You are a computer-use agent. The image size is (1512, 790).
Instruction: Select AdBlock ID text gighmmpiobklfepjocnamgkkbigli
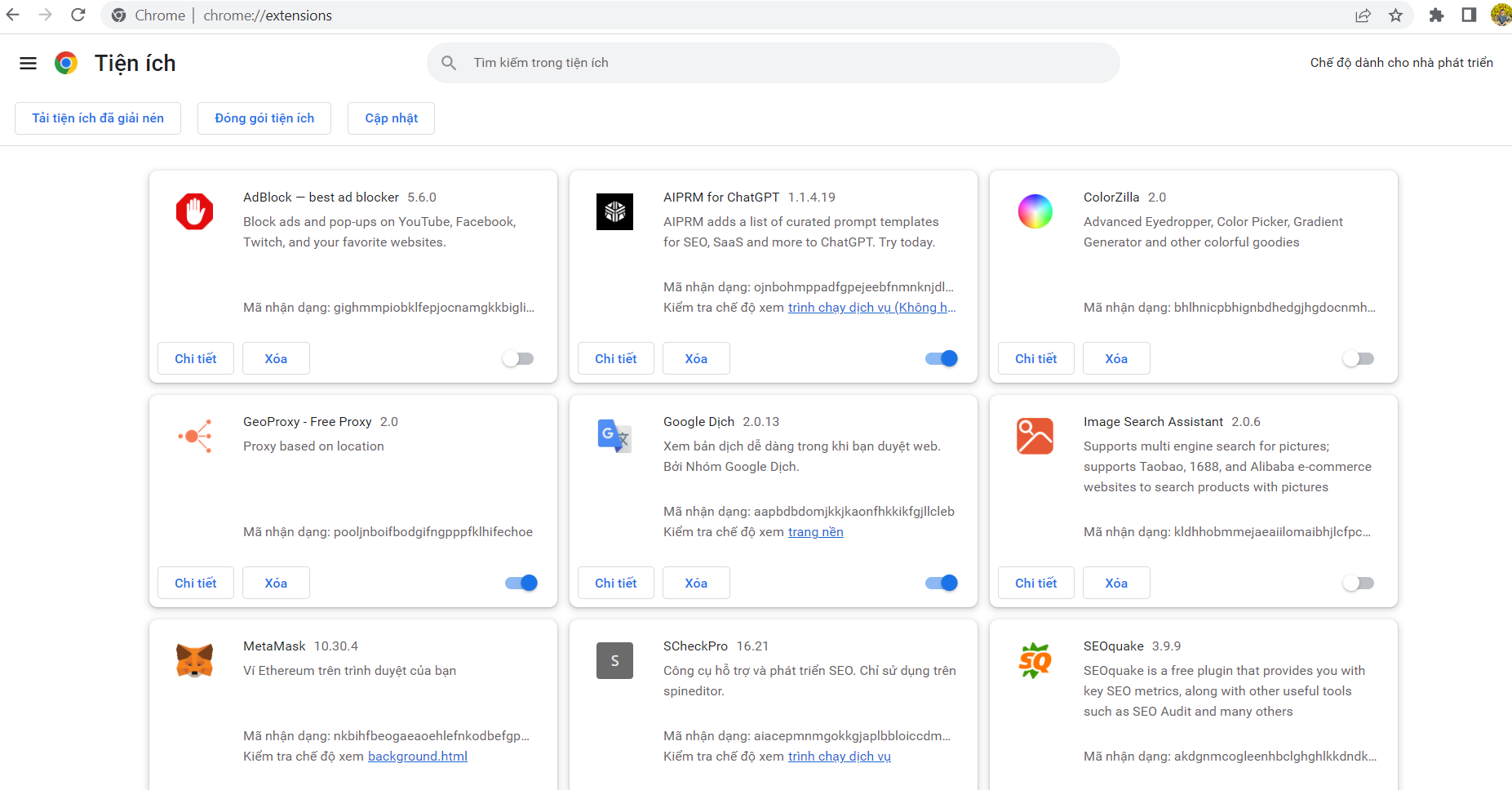[x=434, y=308]
